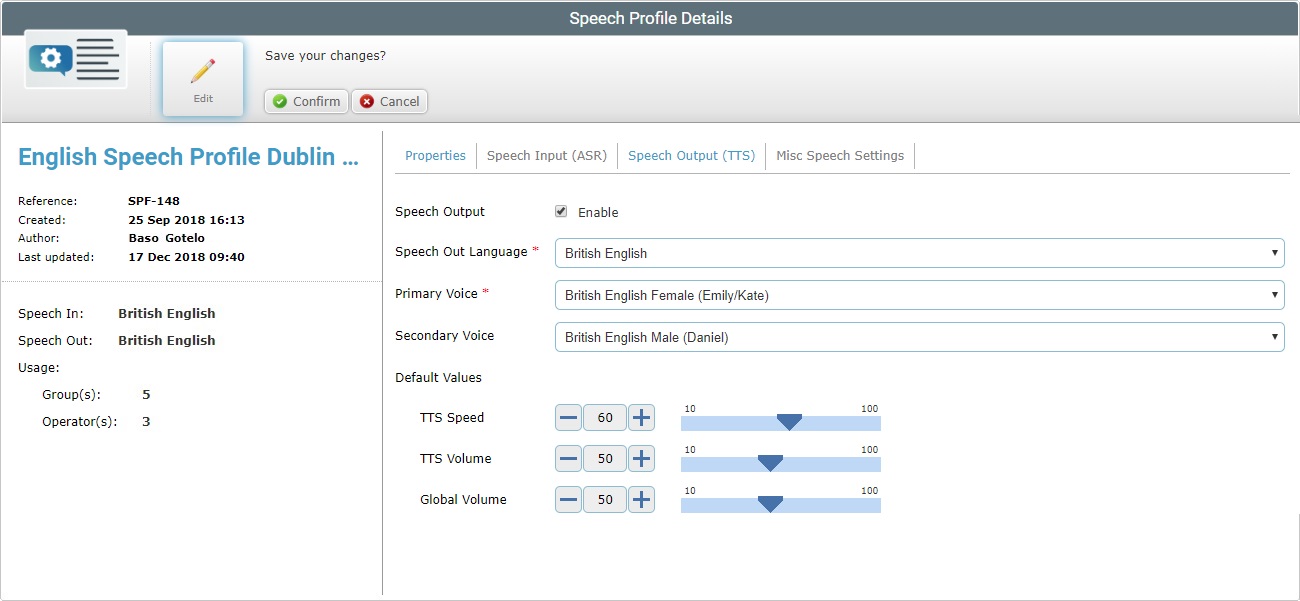Image resolution: width=1300 pixels, height=601 pixels.
Task: Open the Secondary Voice dropdown
Action: 1274,336
